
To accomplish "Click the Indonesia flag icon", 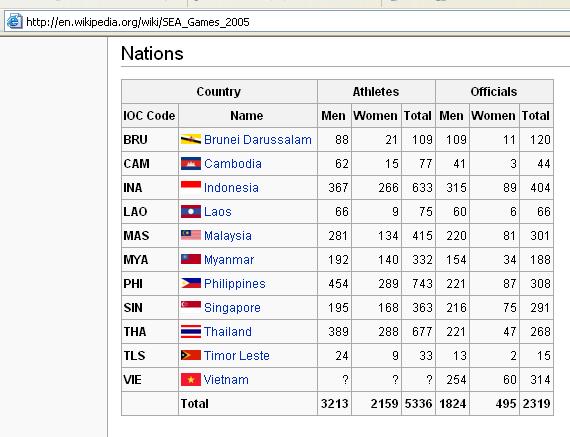I will click(191, 185).
